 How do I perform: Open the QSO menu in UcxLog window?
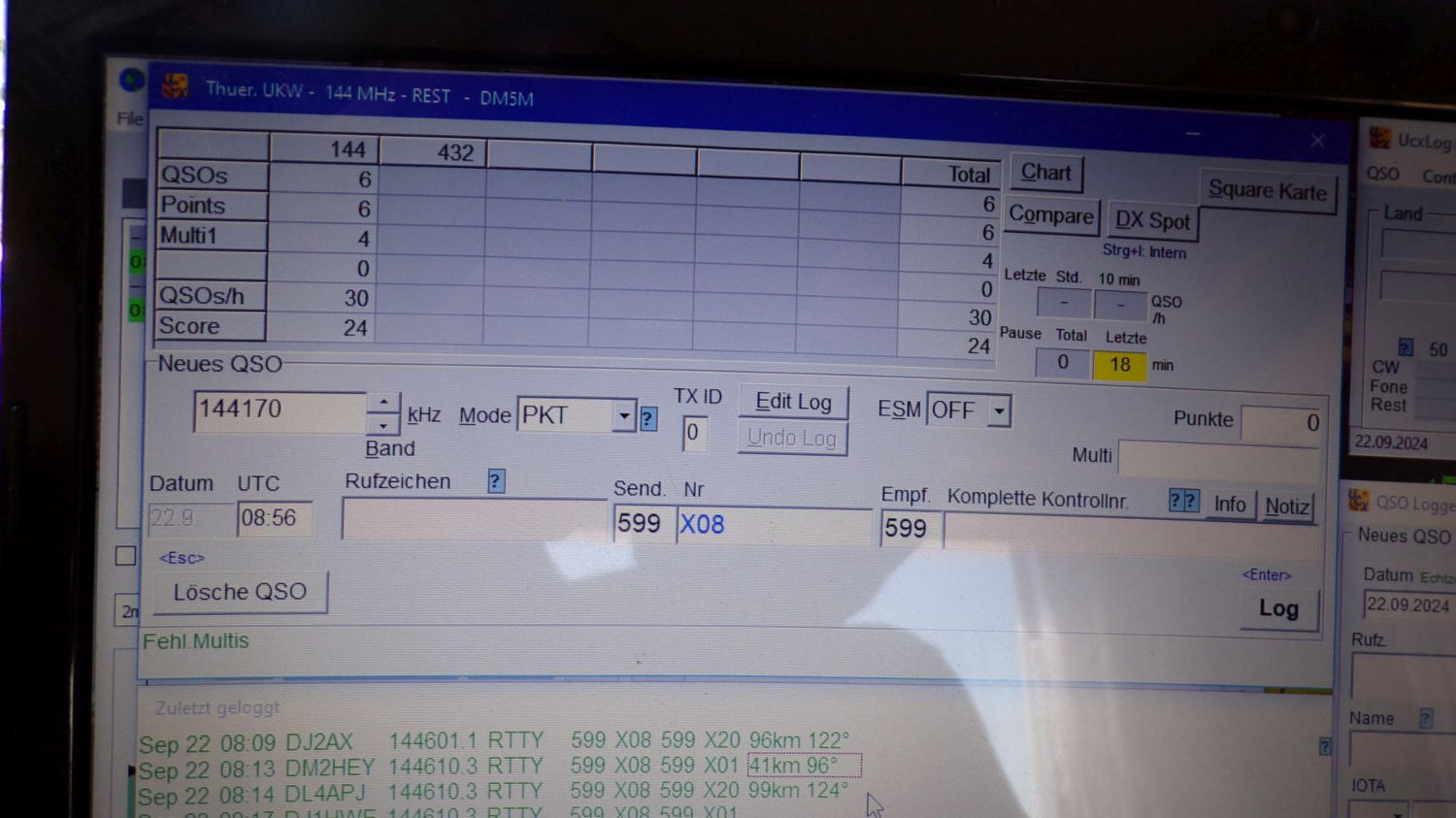(x=1382, y=175)
